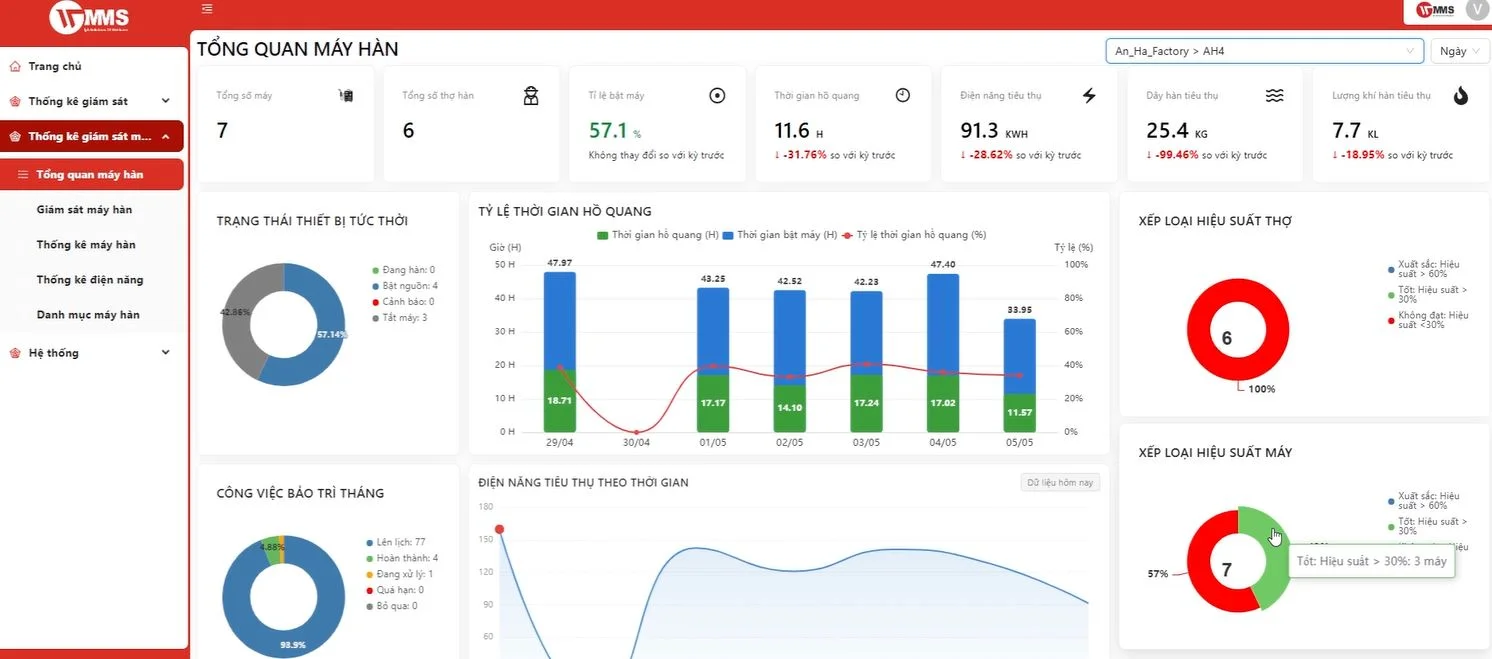The width and height of the screenshot is (1492, 659).
Task: Click the lightning icon in Điện năng tiêu thụ card
Action: (1089, 95)
